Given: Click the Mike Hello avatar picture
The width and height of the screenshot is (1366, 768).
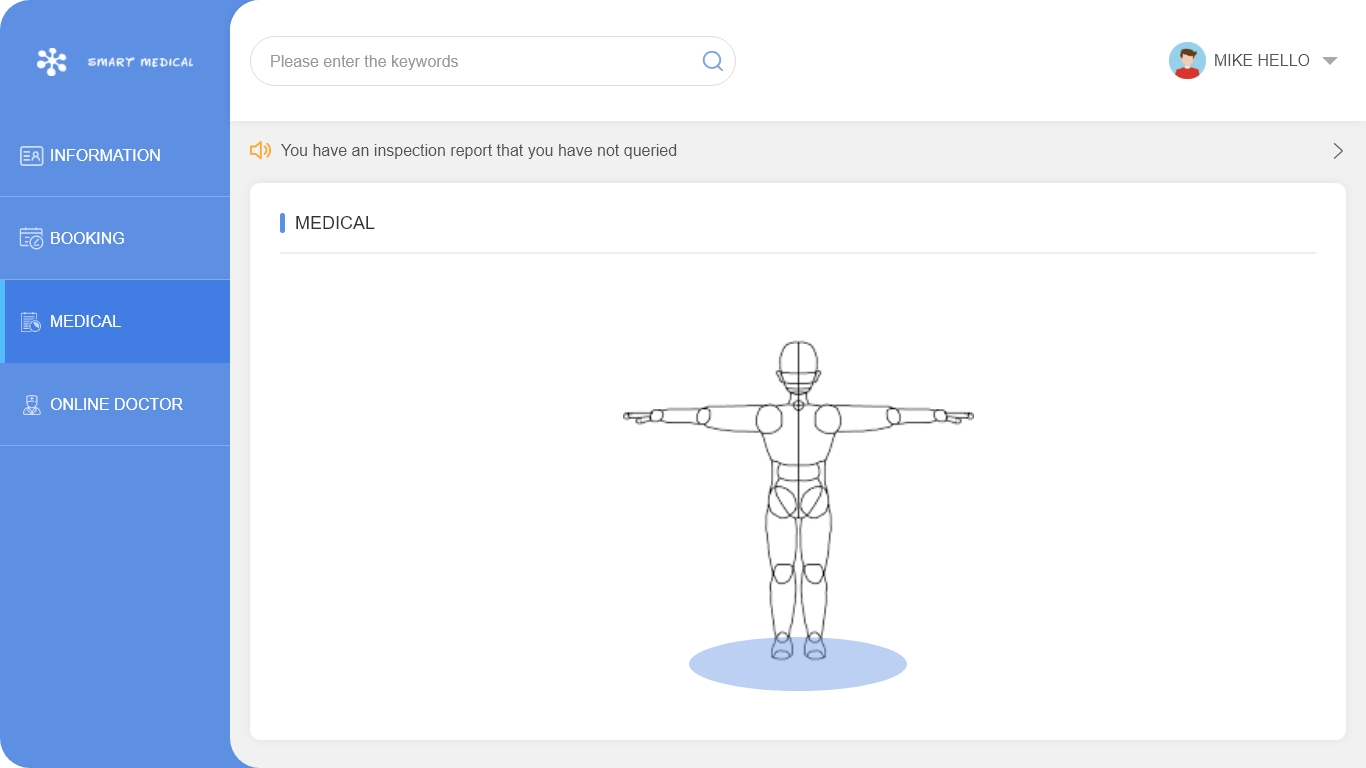Looking at the screenshot, I should coord(1187,61).
